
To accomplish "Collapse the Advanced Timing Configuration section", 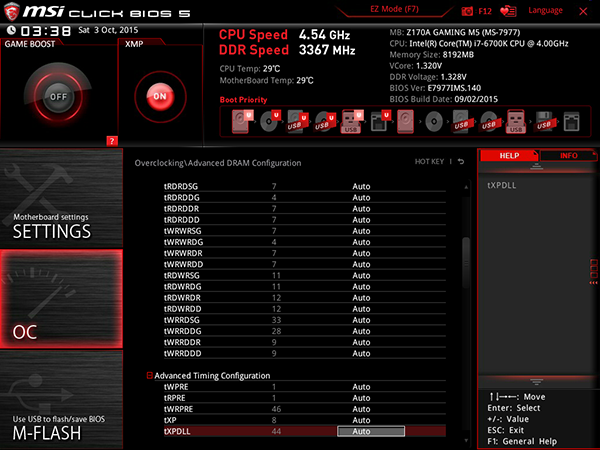I will tap(150, 375).
